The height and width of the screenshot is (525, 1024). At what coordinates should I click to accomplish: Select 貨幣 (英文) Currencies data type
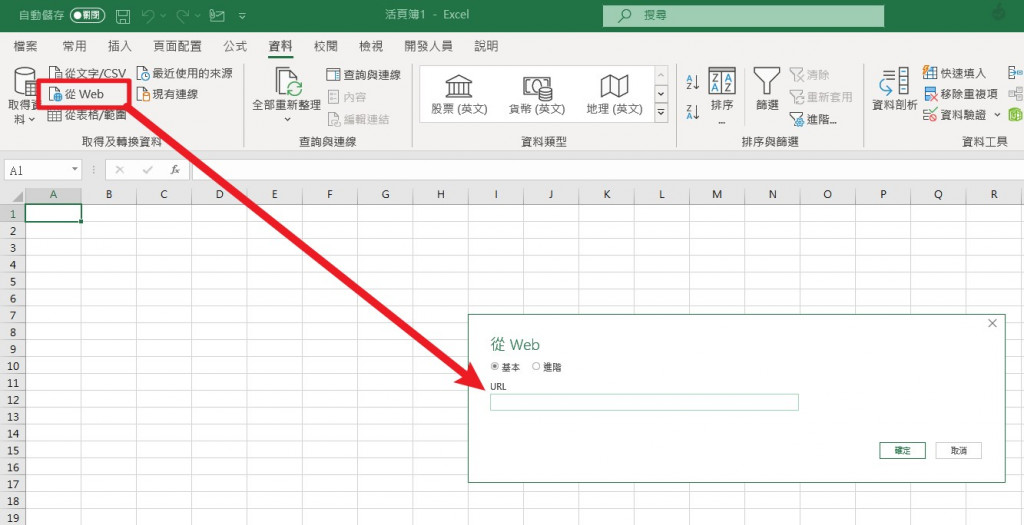click(537, 95)
